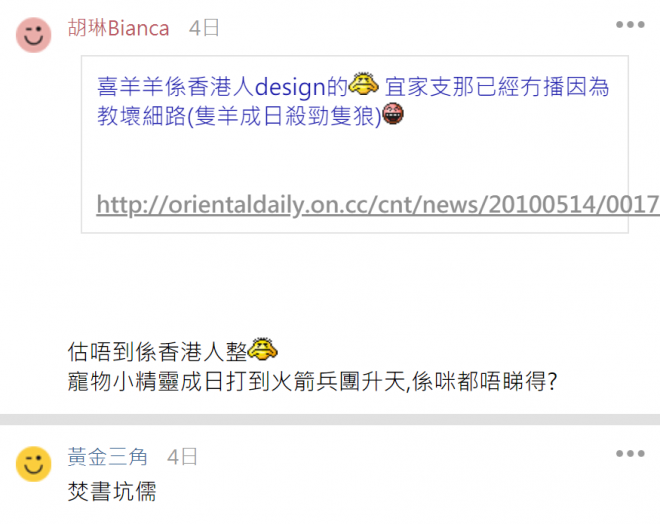Click the sweating emoji after 香港人整
Image resolution: width=660 pixels, height=524 pixels.
[x=263, y=349]
